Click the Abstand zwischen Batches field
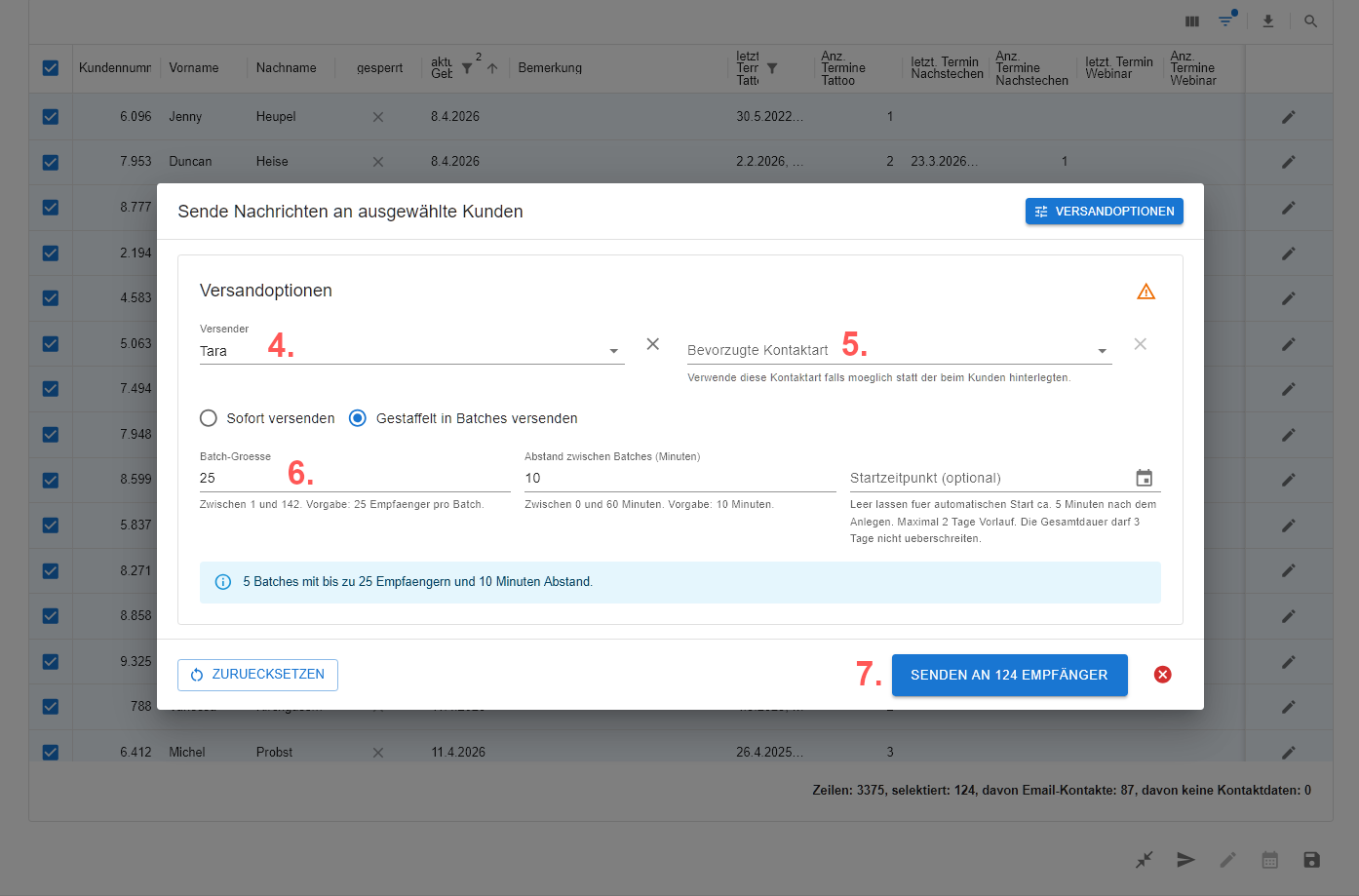Image resolution: width=1359 pixels, height=896 pixels. pyautogui.click(x=679, y=478)
